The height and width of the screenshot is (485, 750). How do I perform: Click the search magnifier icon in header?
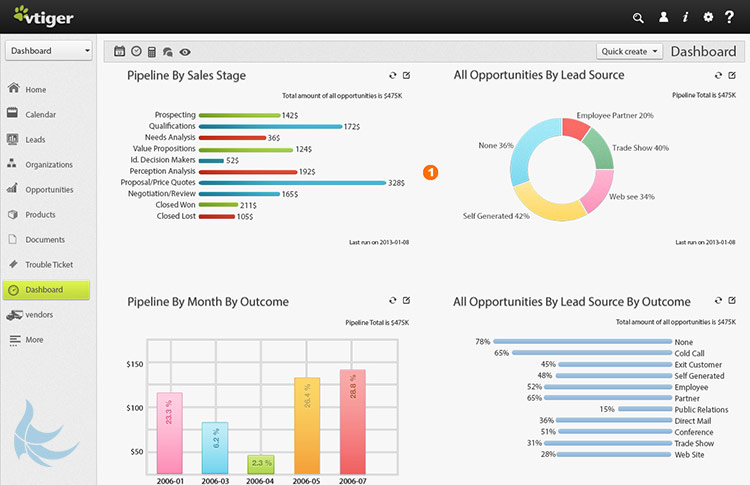click(638, 18)
